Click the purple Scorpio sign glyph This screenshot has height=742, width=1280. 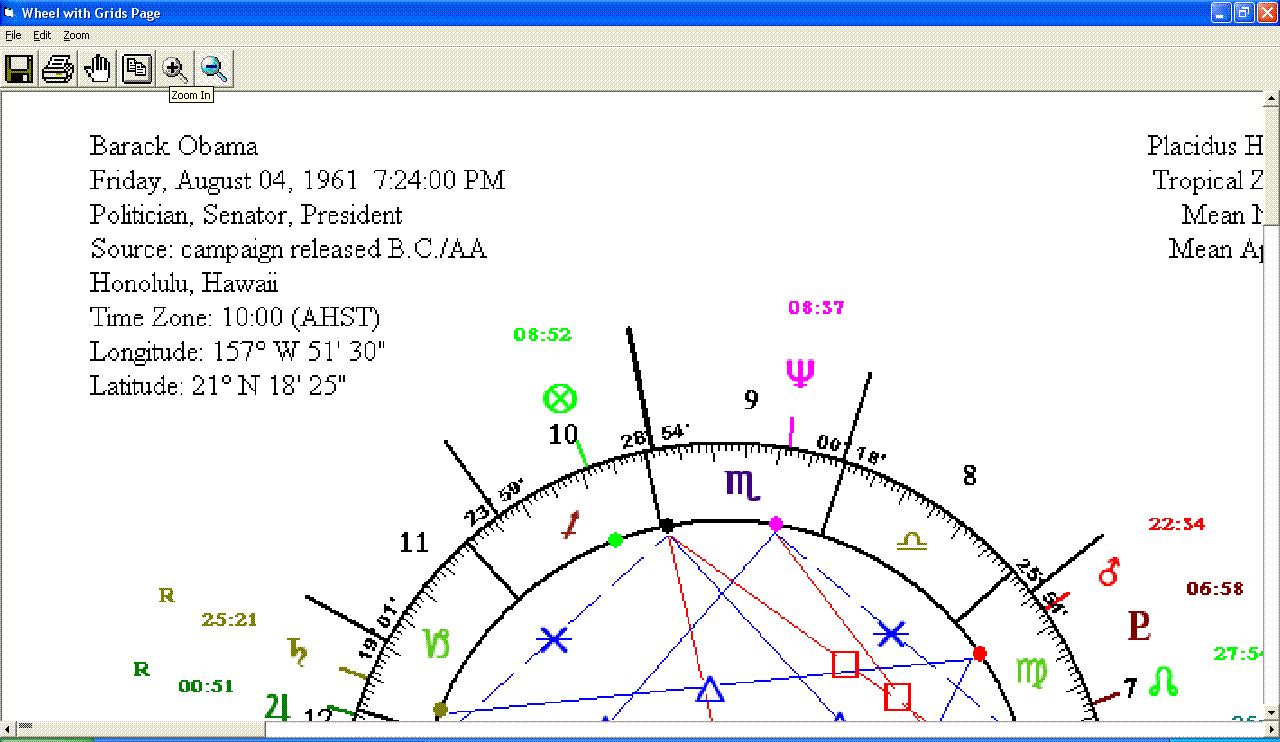743,484
